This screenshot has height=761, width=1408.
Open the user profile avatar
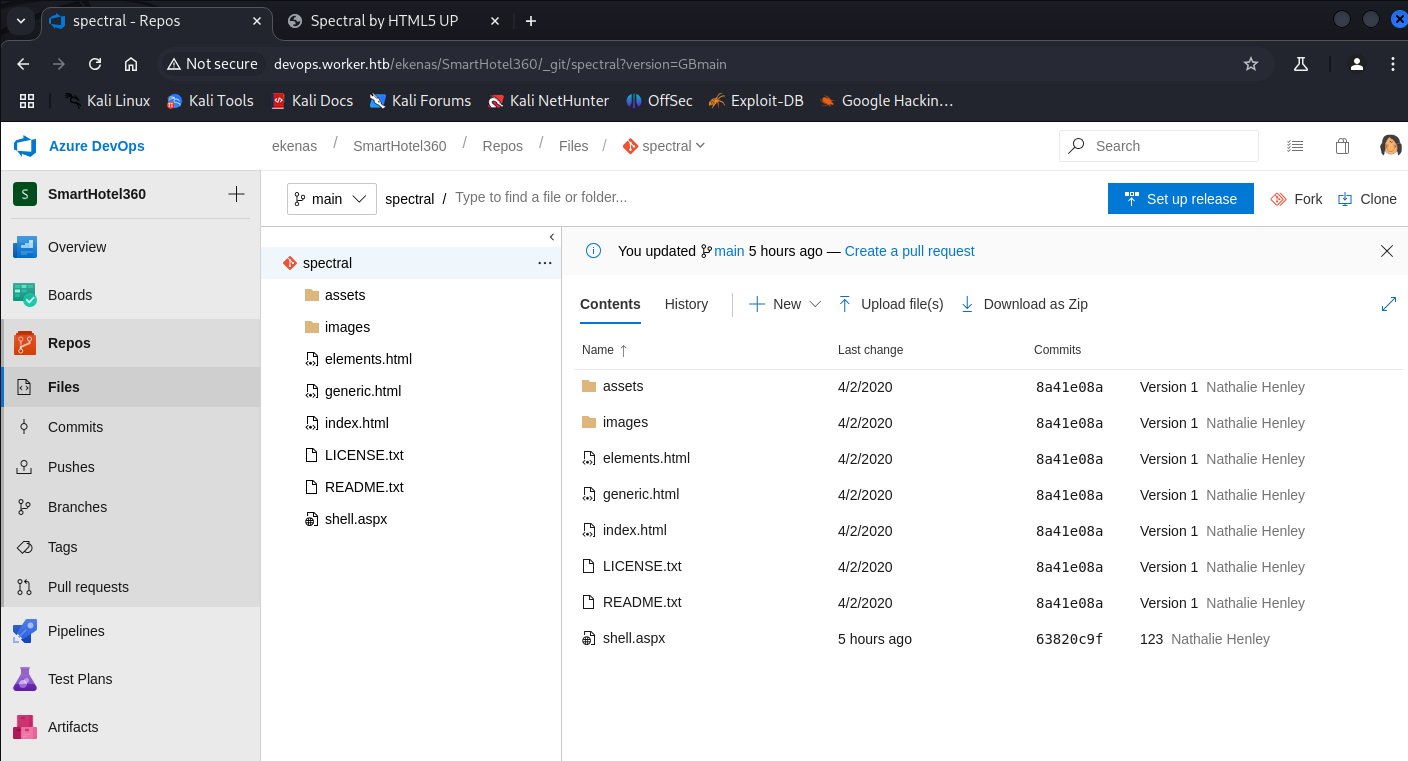coord(1390,146)
